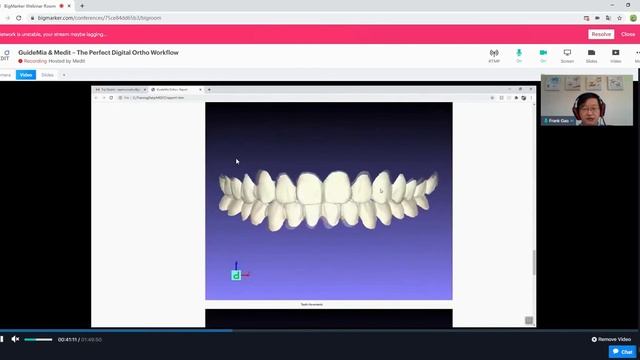Click the webinar title GuideMia & Medit
Screen dimensions: 640x360
click(98, 53)
